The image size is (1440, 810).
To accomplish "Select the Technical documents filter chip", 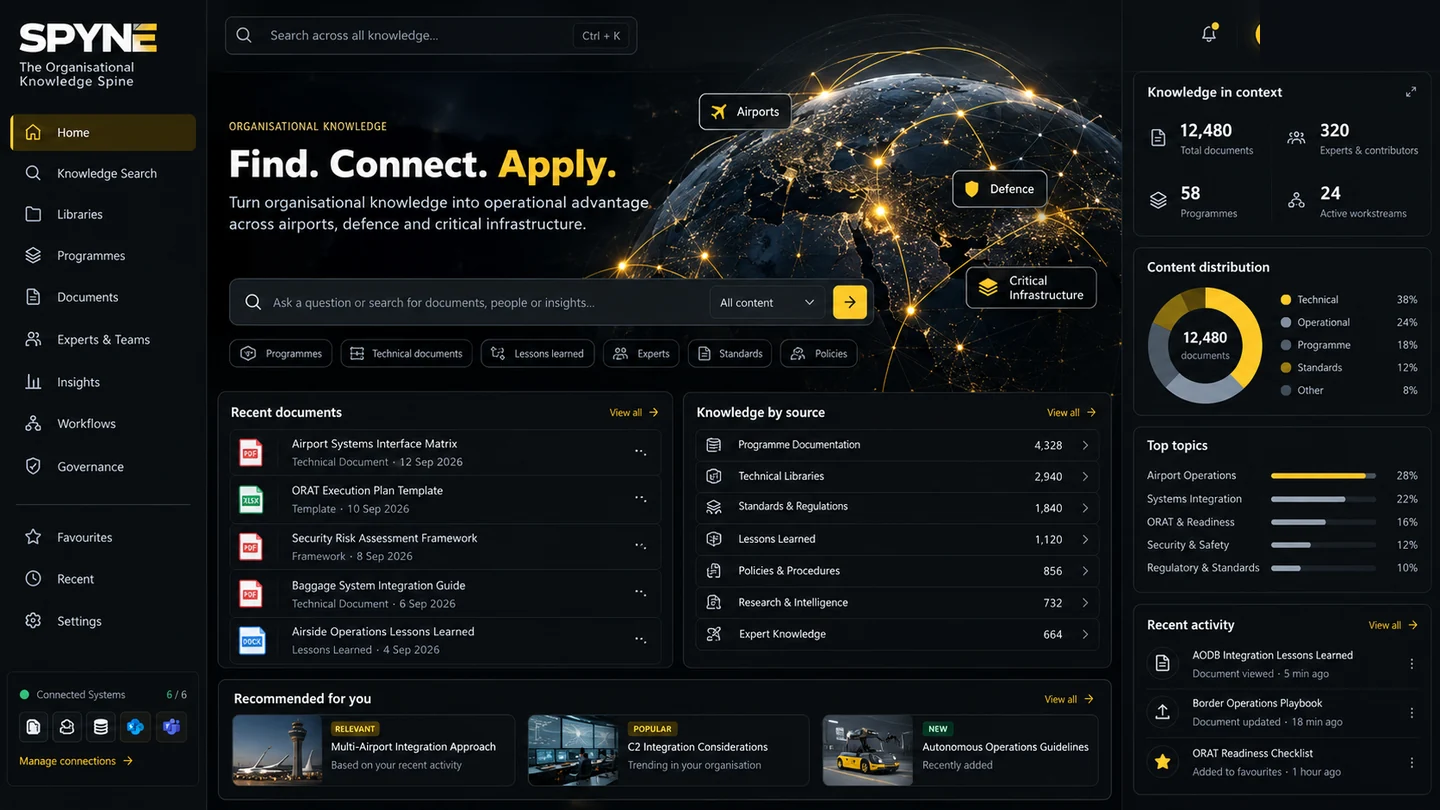I will (x=407, y=353).
